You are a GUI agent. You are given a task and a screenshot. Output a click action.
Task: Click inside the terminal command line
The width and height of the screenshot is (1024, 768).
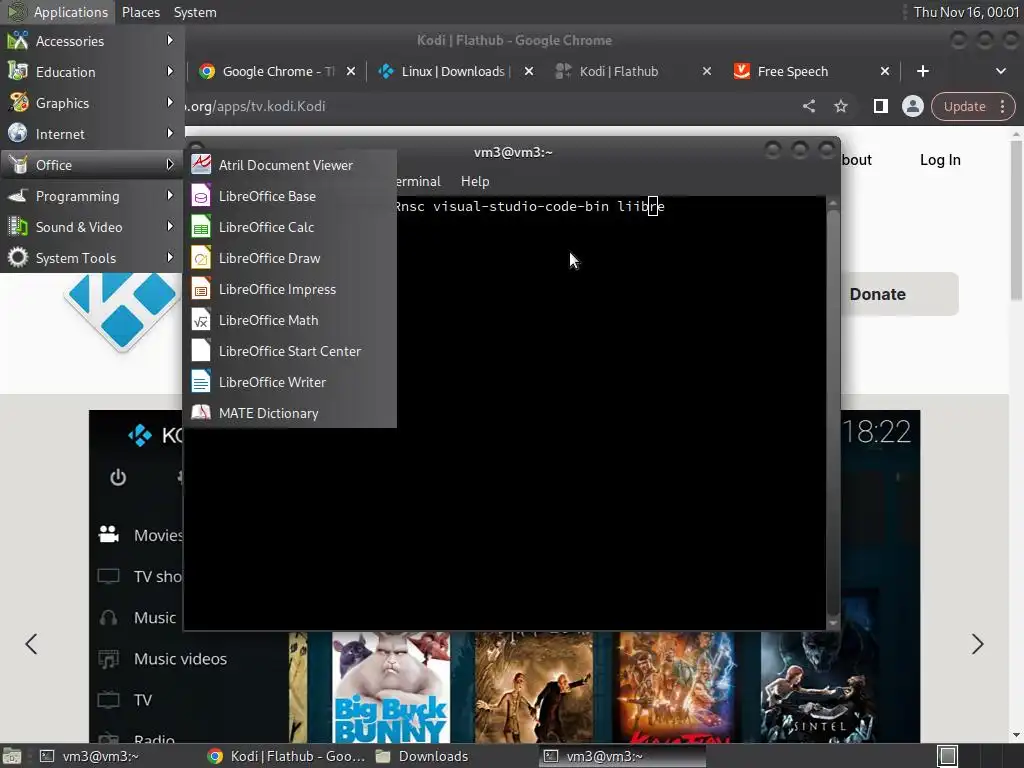pos(529,206)
